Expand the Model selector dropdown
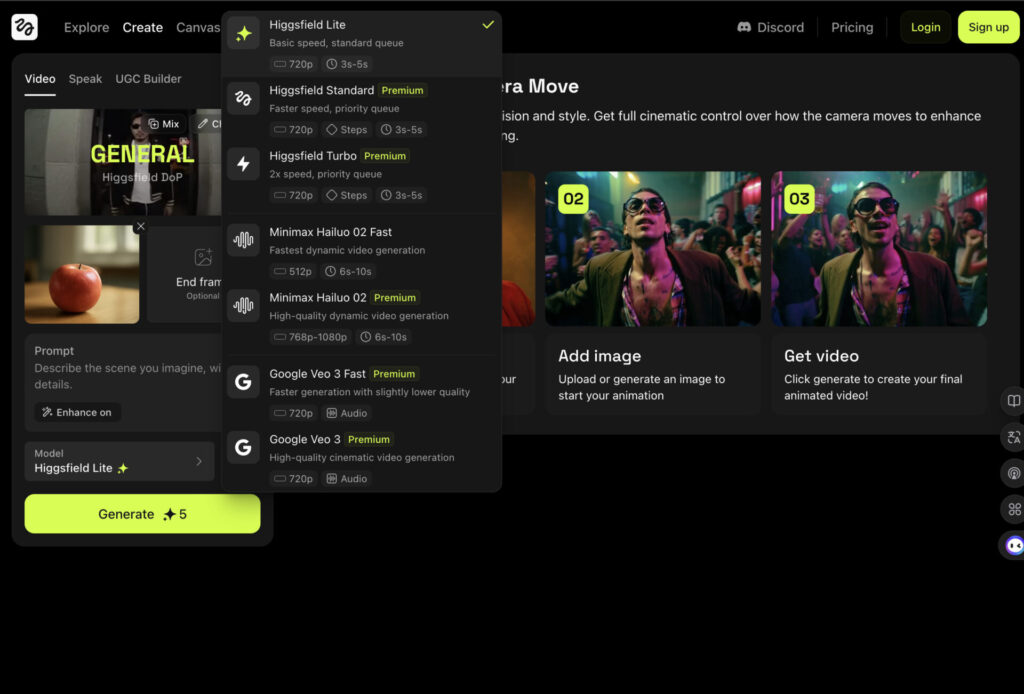Image resolution: width=1024 pixels, height=694 pixels. [x=120, y=462]
